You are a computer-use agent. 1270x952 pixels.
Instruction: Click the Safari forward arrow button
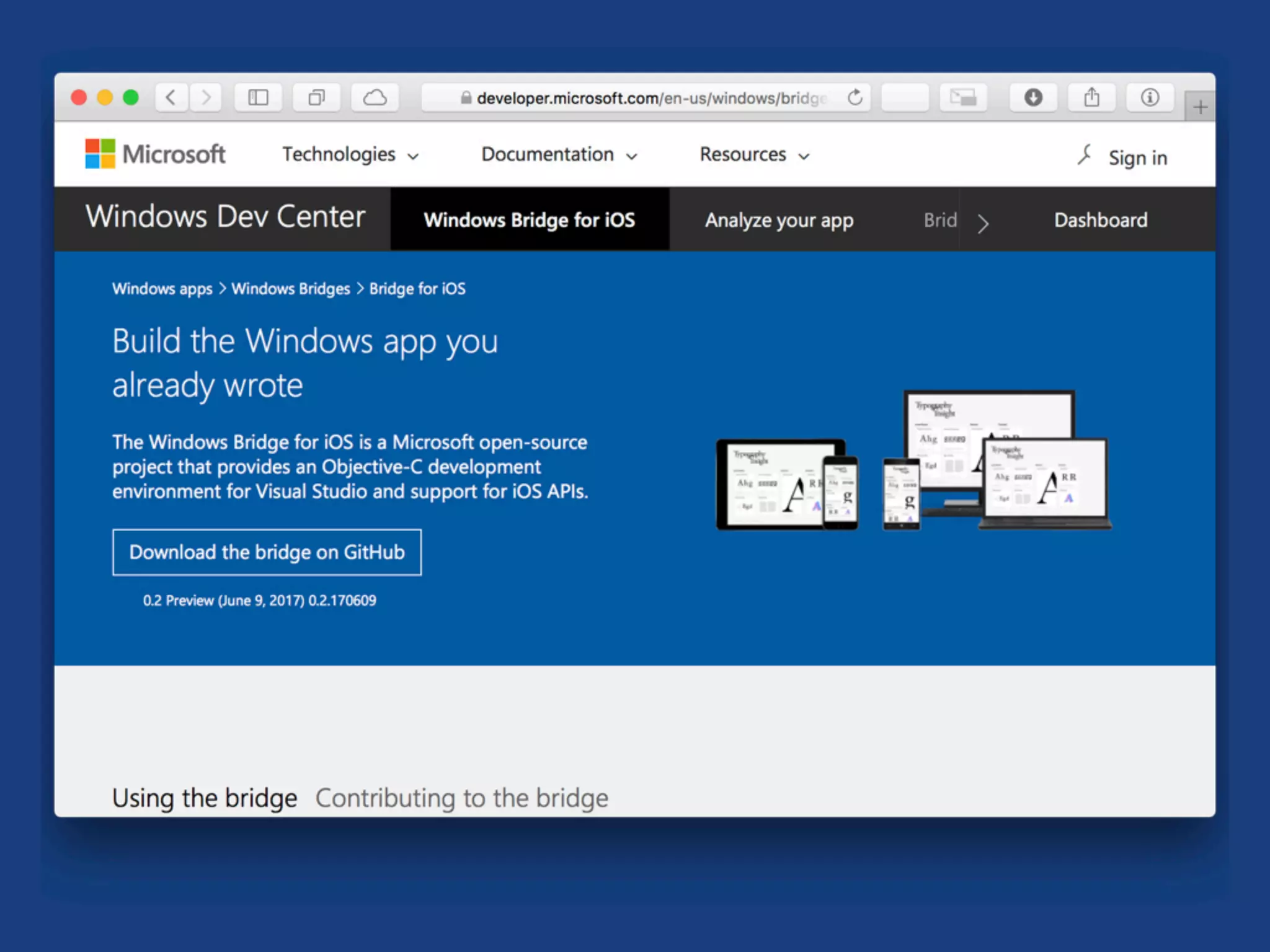tap(206, 97)
